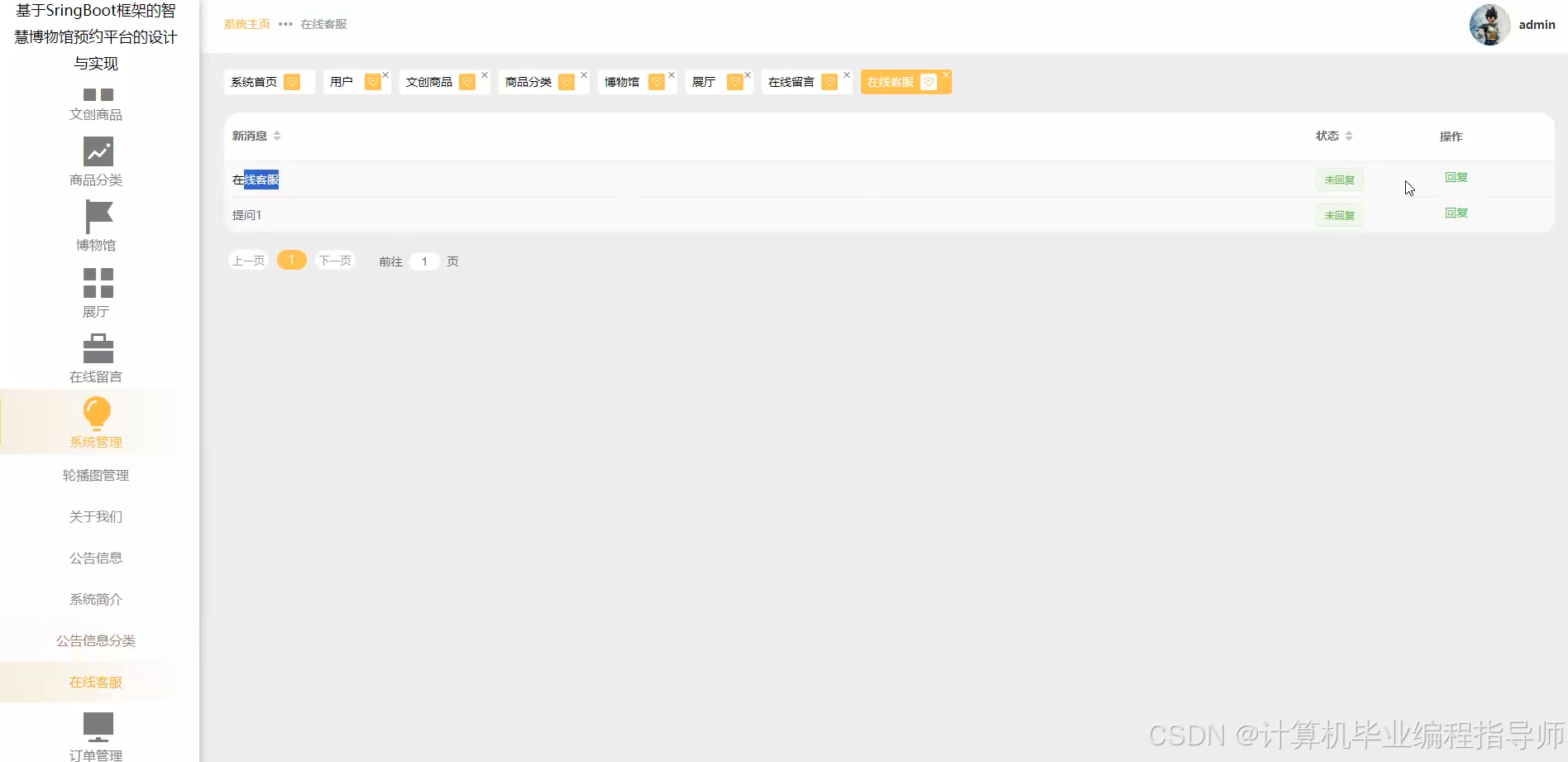Open 轮播图管理 submenu item
1568x762 pixels.
click(x=96, y=475)
